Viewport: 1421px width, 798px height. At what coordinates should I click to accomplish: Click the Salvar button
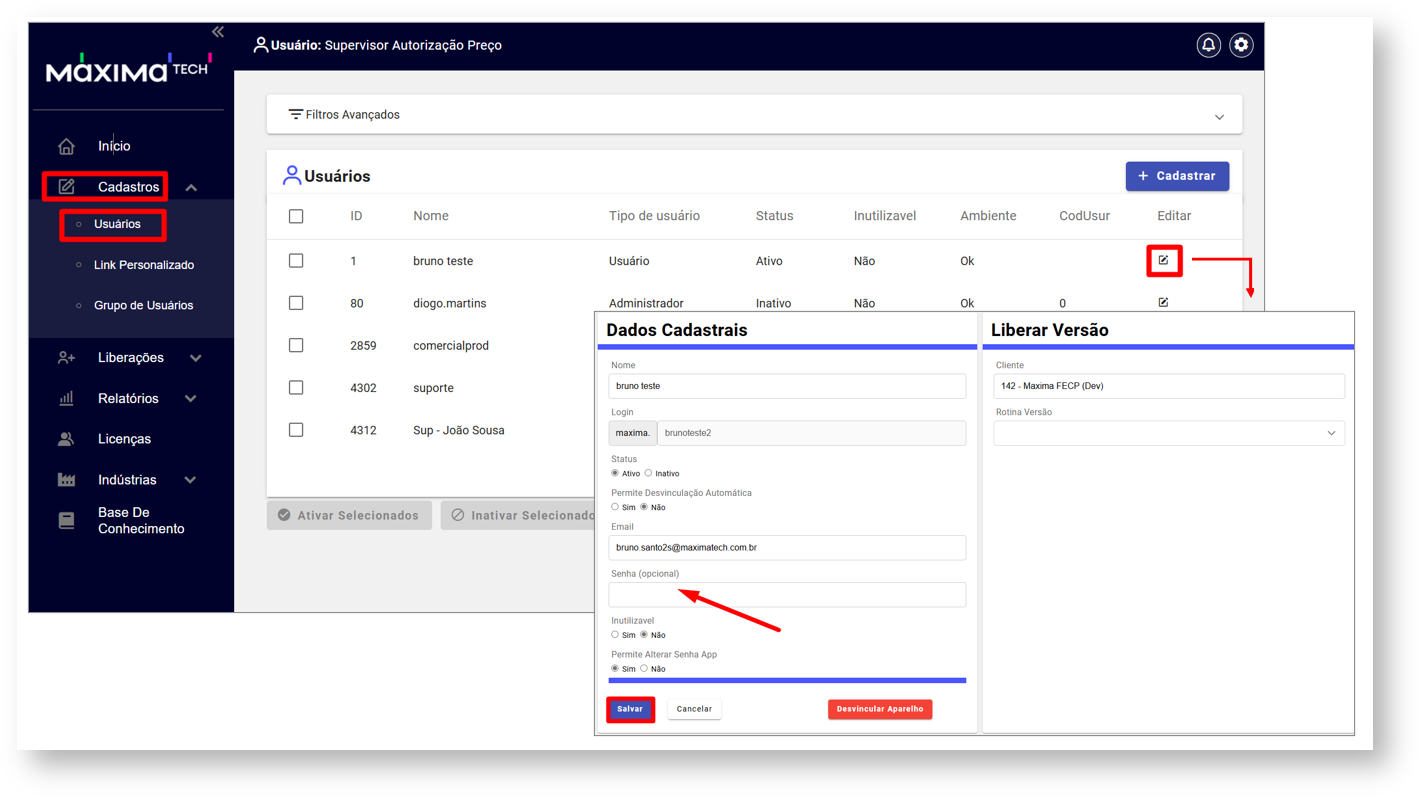point(630,709)
